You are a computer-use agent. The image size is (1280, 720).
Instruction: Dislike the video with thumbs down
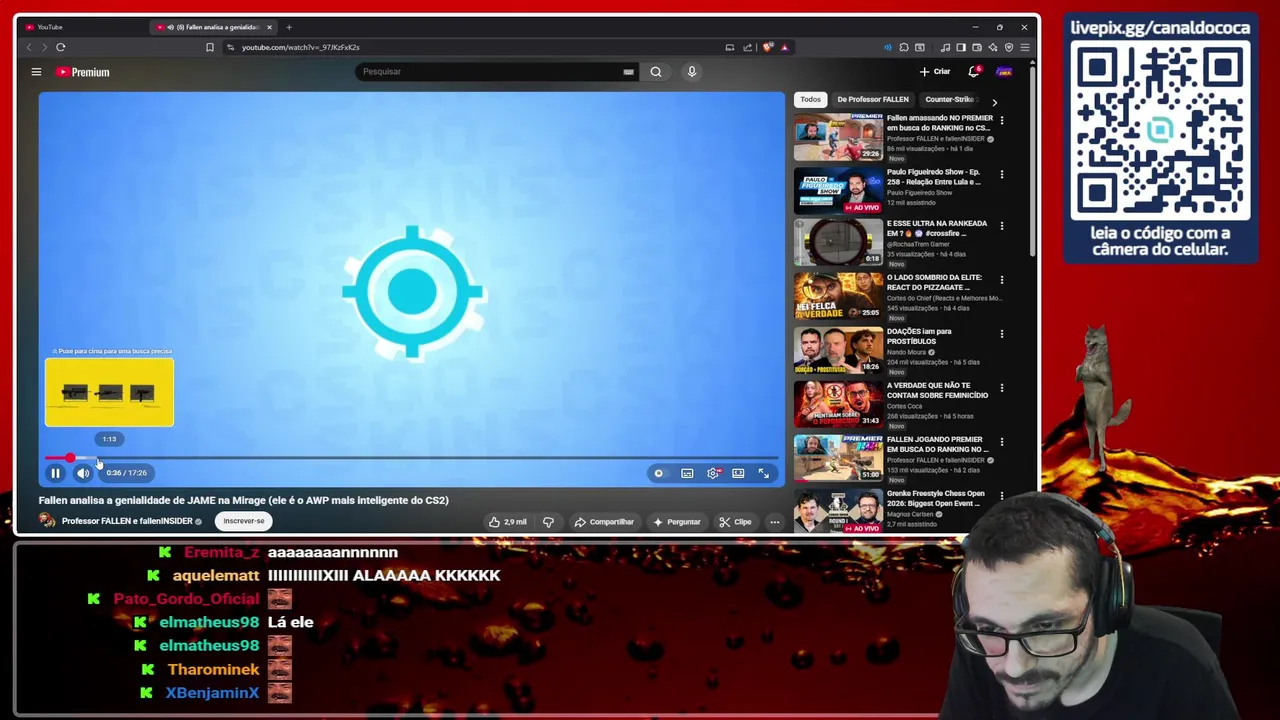(x=548, y=522)
